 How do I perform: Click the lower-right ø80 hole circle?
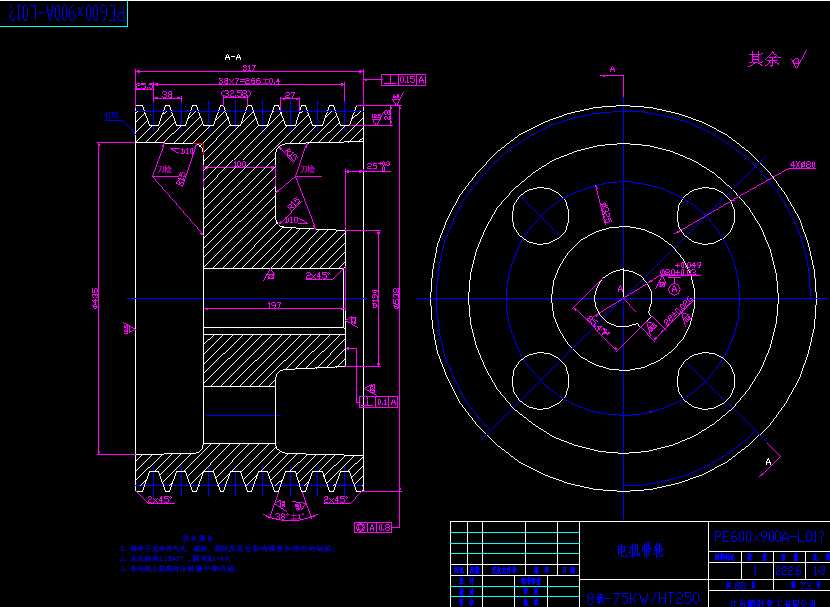(x=706, y=381)
